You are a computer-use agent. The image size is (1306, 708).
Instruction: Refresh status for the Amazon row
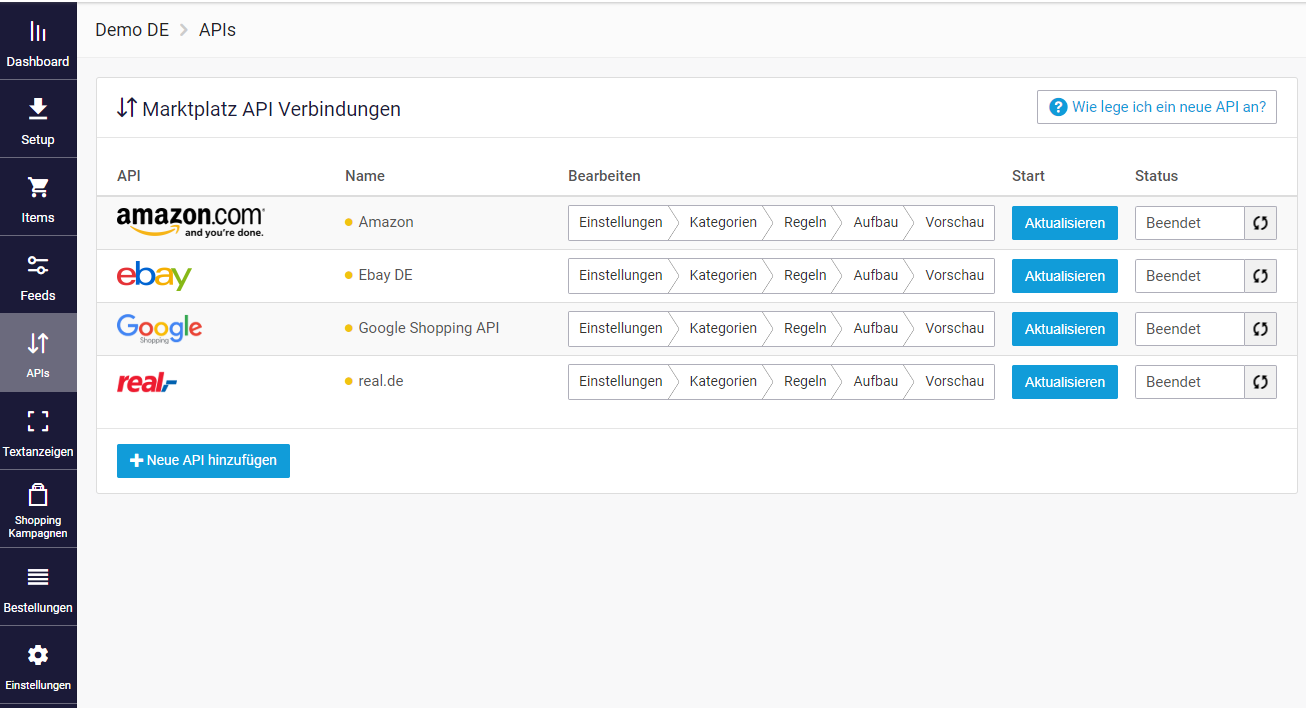(1260, 223)
